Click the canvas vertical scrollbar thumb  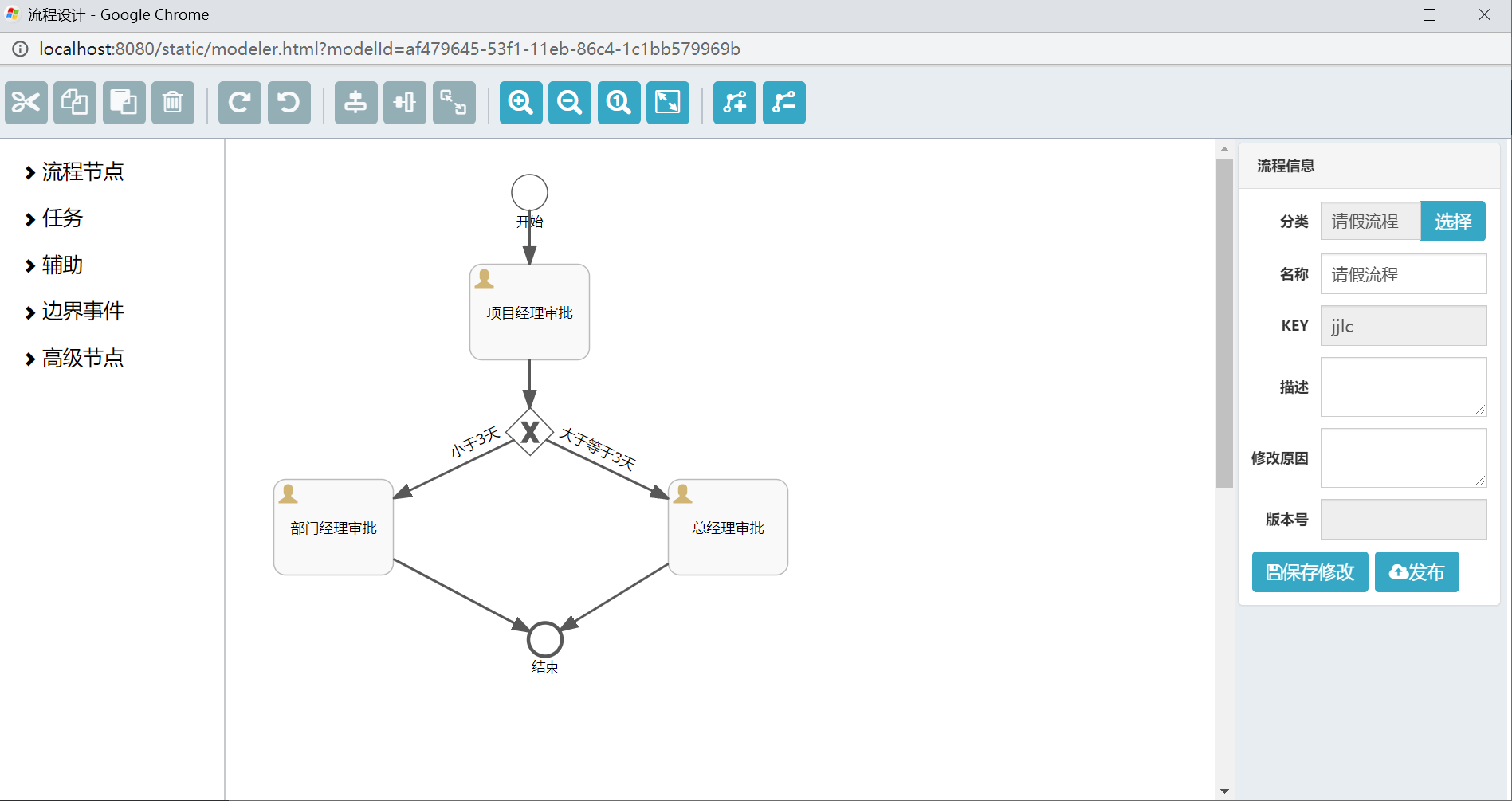click(1224, 323)
